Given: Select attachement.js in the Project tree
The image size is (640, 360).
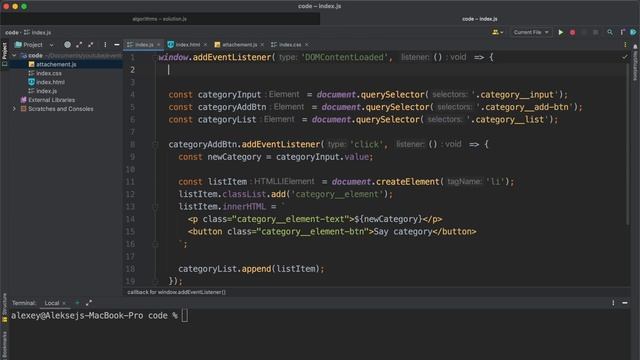Looking at the screenshot, I should click(56, 64).
